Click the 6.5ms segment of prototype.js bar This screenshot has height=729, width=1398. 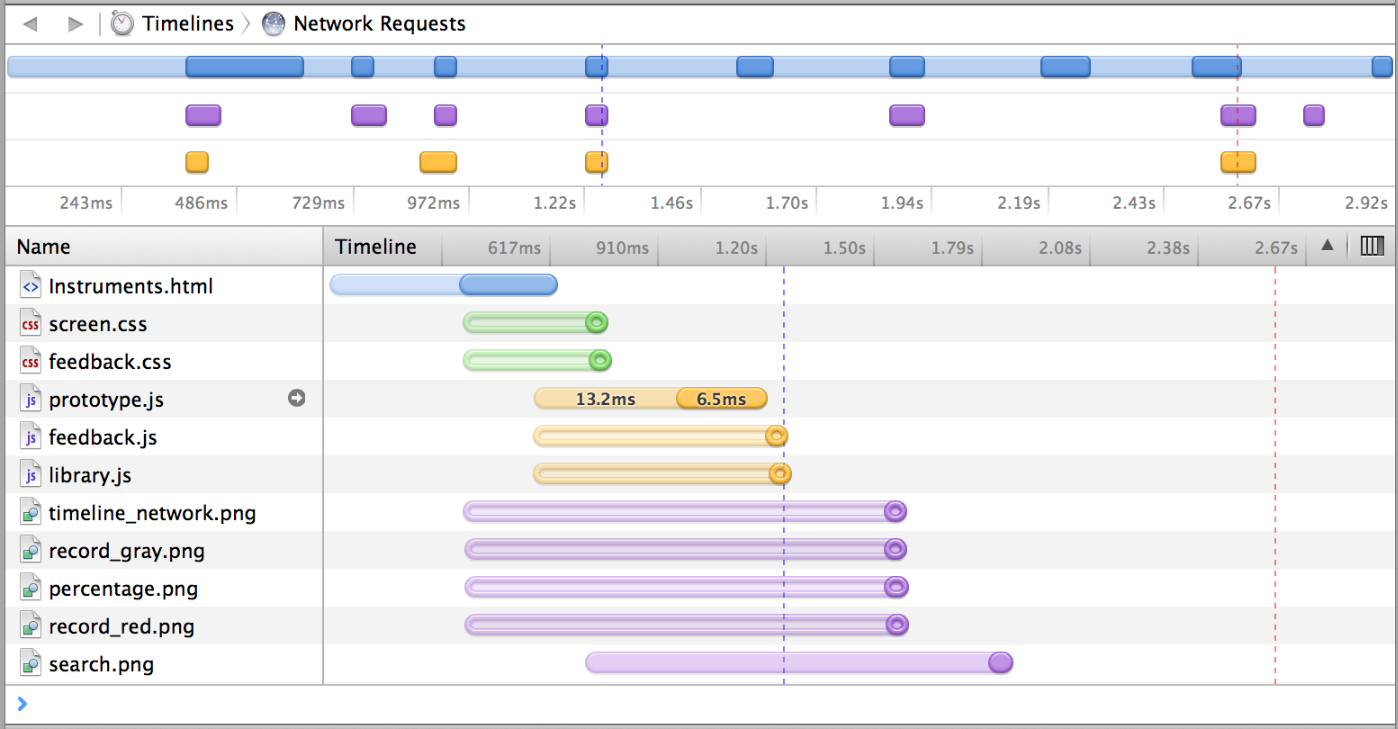[x=721, y=399]
